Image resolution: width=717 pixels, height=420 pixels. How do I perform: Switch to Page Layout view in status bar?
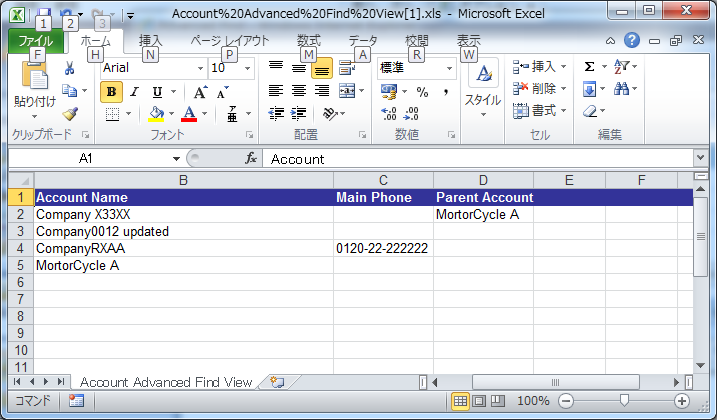click(479, 401)
